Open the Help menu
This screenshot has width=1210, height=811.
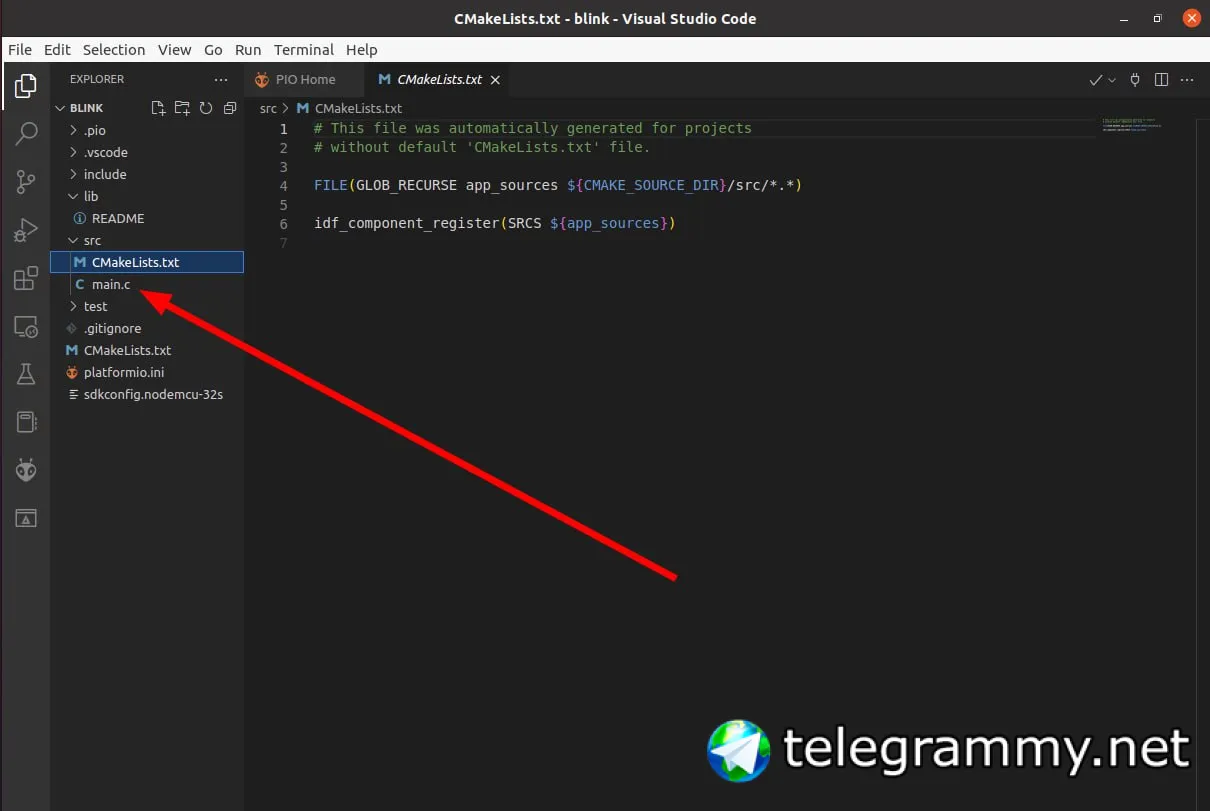coord(362,49)
